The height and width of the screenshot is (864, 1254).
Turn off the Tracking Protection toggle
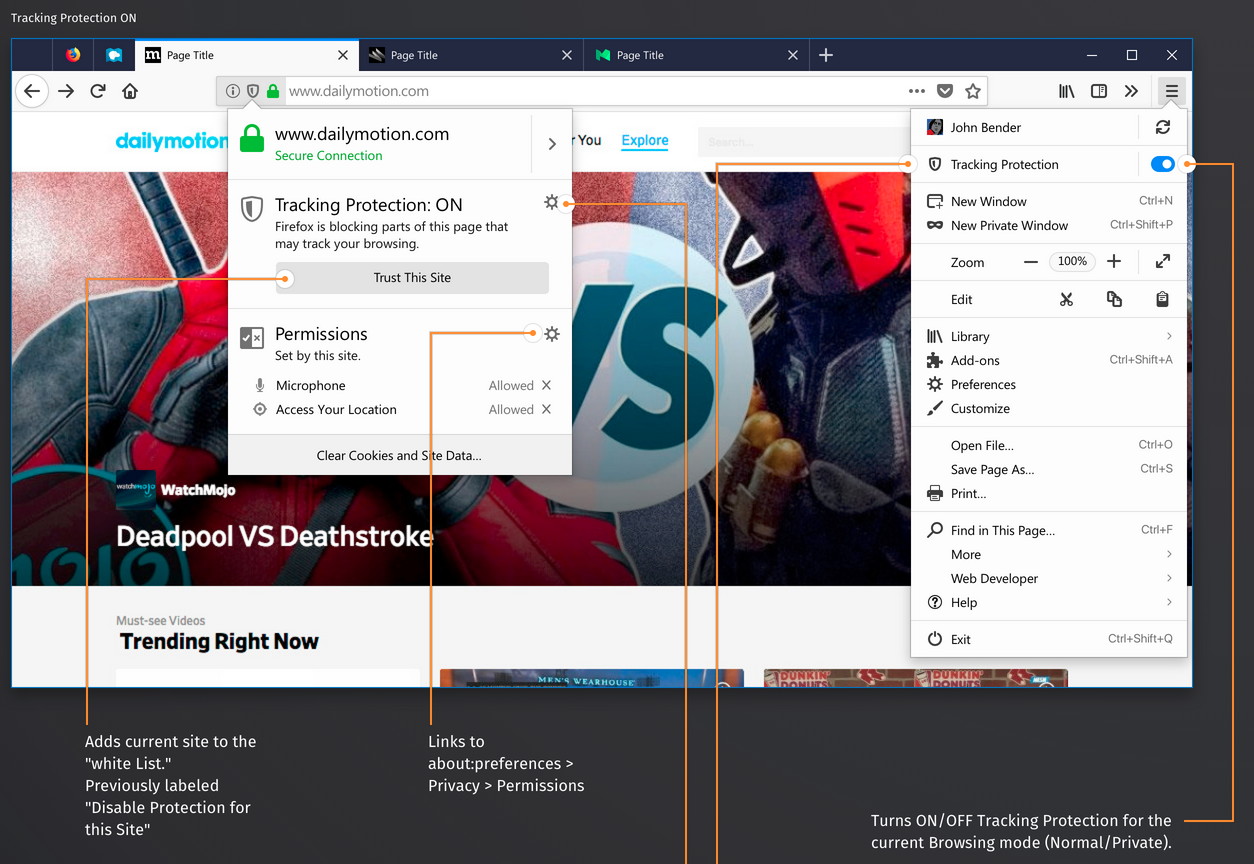[x=1162, y=164]
